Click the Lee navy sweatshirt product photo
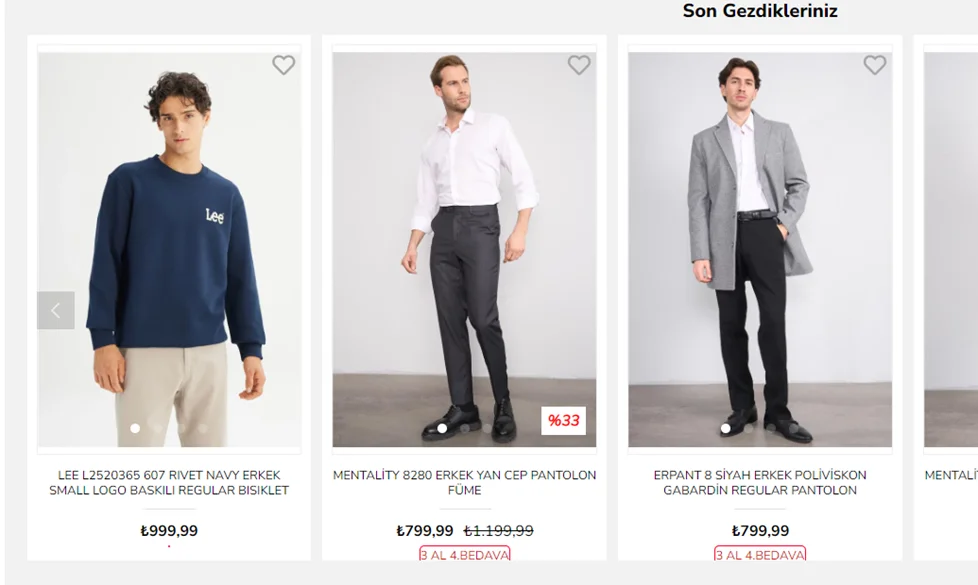Screen dimensions: 978x585 pos(169,250)
